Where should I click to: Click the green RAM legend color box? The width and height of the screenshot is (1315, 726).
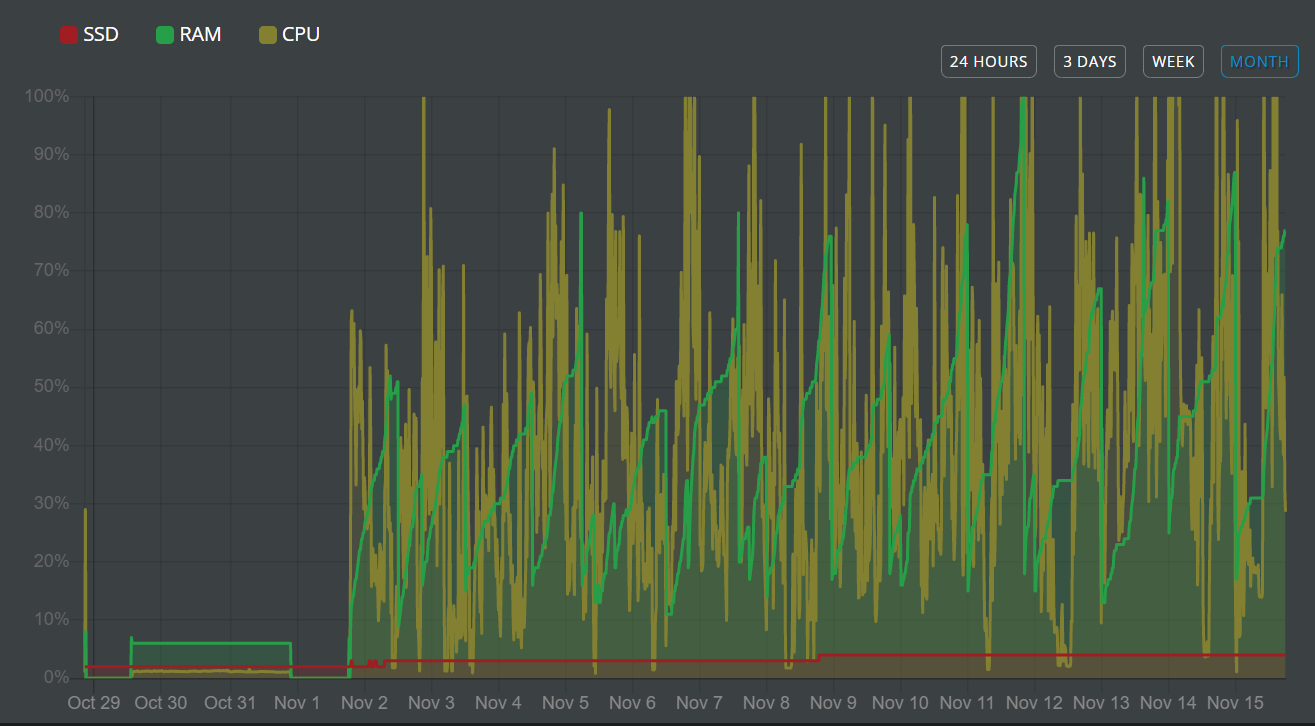(165, 35)
